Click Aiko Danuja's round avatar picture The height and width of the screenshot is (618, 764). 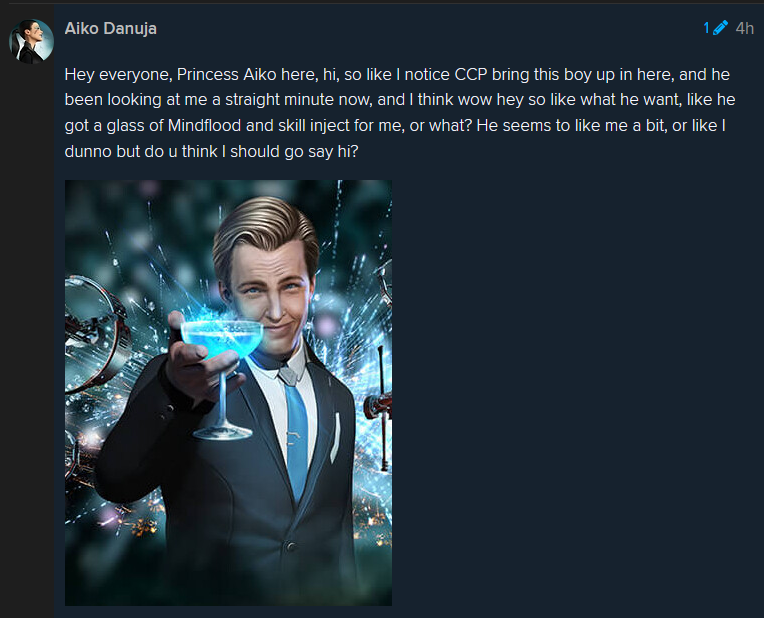pyautogui.click(x=31, y=41)
